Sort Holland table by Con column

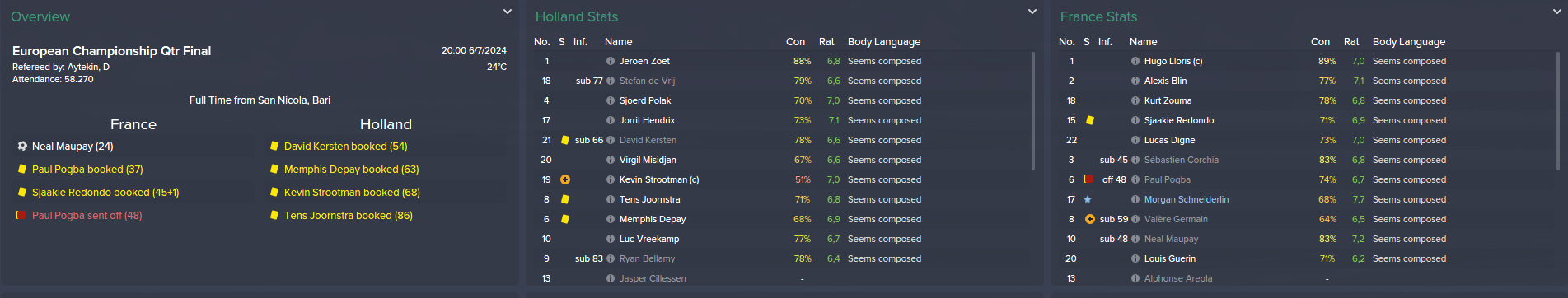click(795, 41)
